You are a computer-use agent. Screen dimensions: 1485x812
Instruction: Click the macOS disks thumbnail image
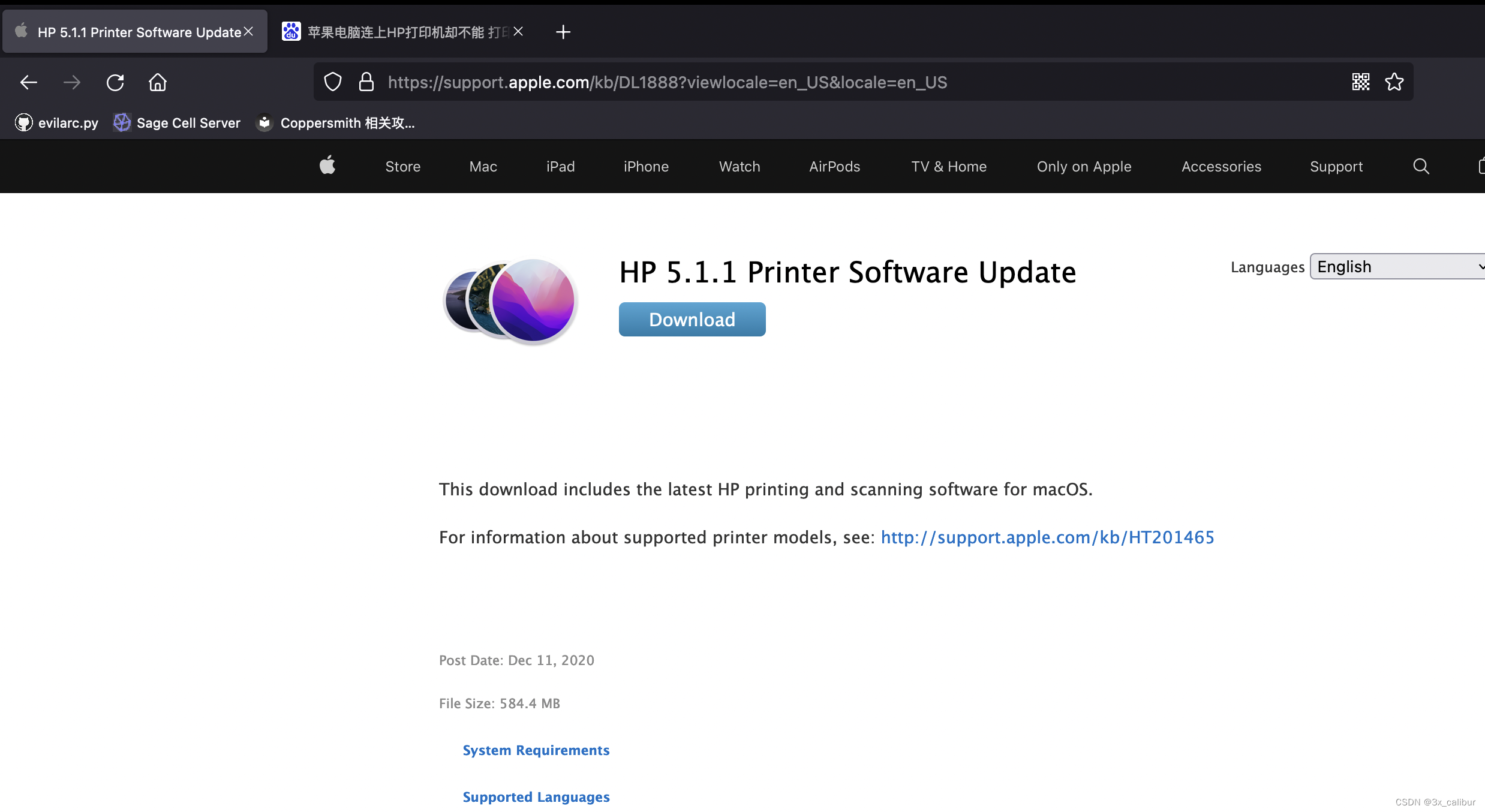[510, 302]
